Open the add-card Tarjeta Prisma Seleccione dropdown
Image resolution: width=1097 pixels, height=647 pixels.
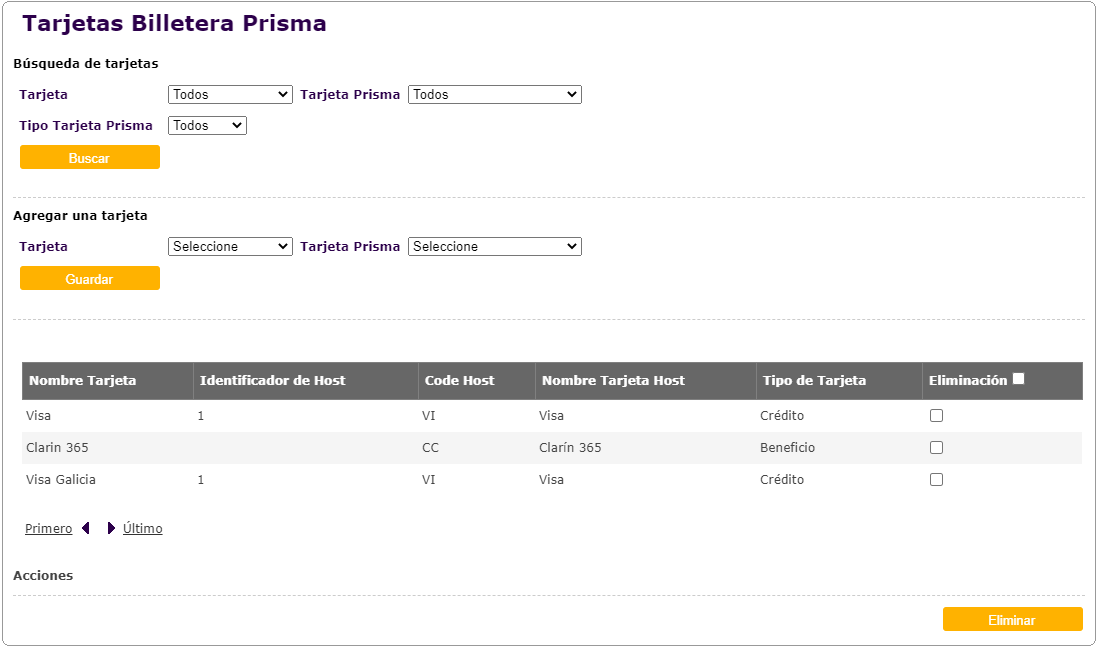494,247
